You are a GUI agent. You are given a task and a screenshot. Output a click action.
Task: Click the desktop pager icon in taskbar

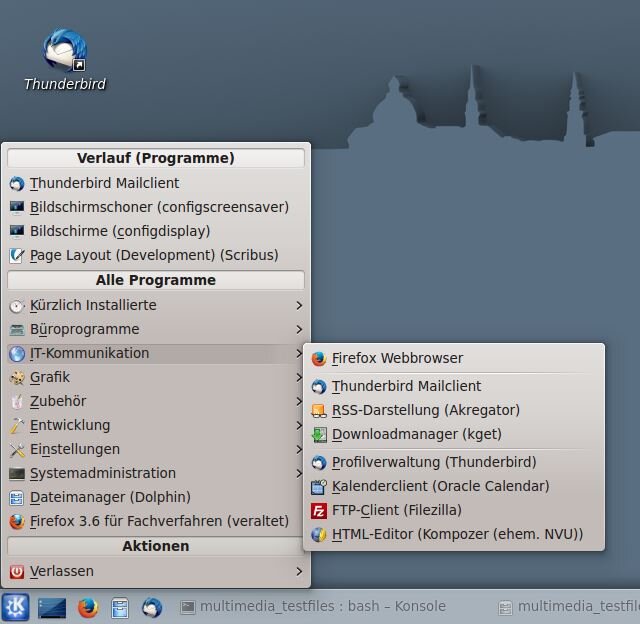(52, 608)
